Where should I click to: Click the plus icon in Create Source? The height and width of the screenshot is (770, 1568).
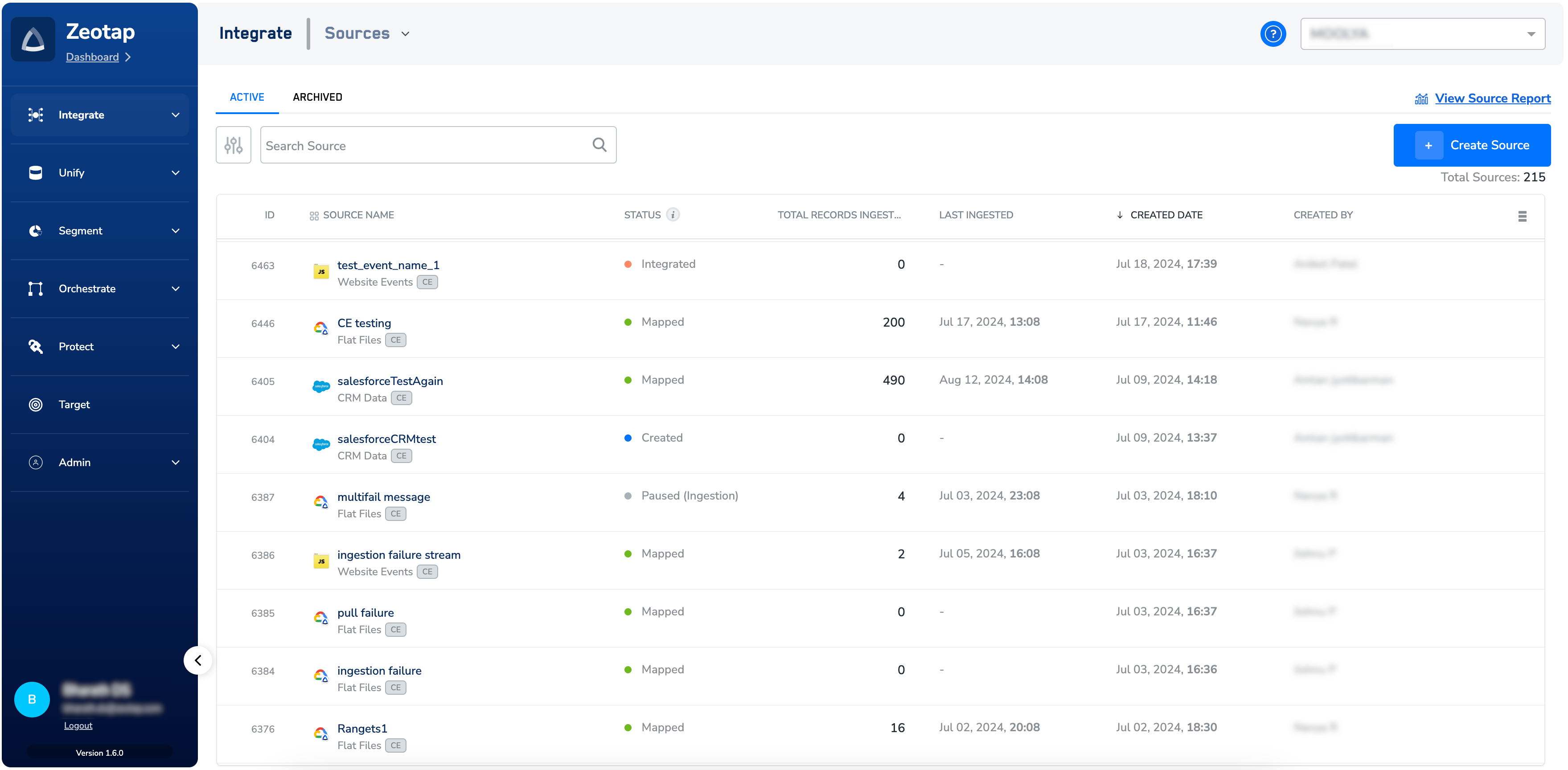[x=1428, y=145]
